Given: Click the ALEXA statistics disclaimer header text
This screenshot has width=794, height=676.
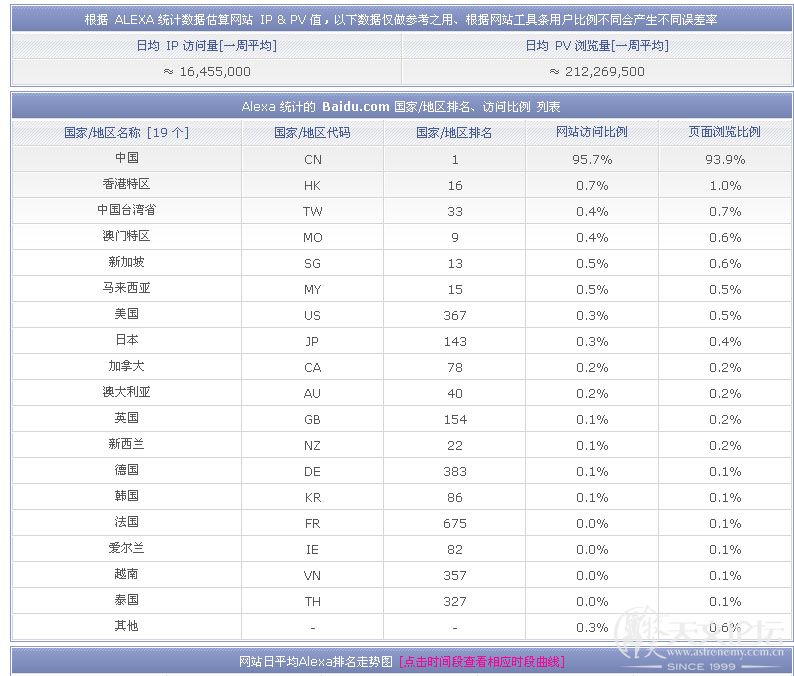Looking at the screenshot, I should tap(401, 20).
